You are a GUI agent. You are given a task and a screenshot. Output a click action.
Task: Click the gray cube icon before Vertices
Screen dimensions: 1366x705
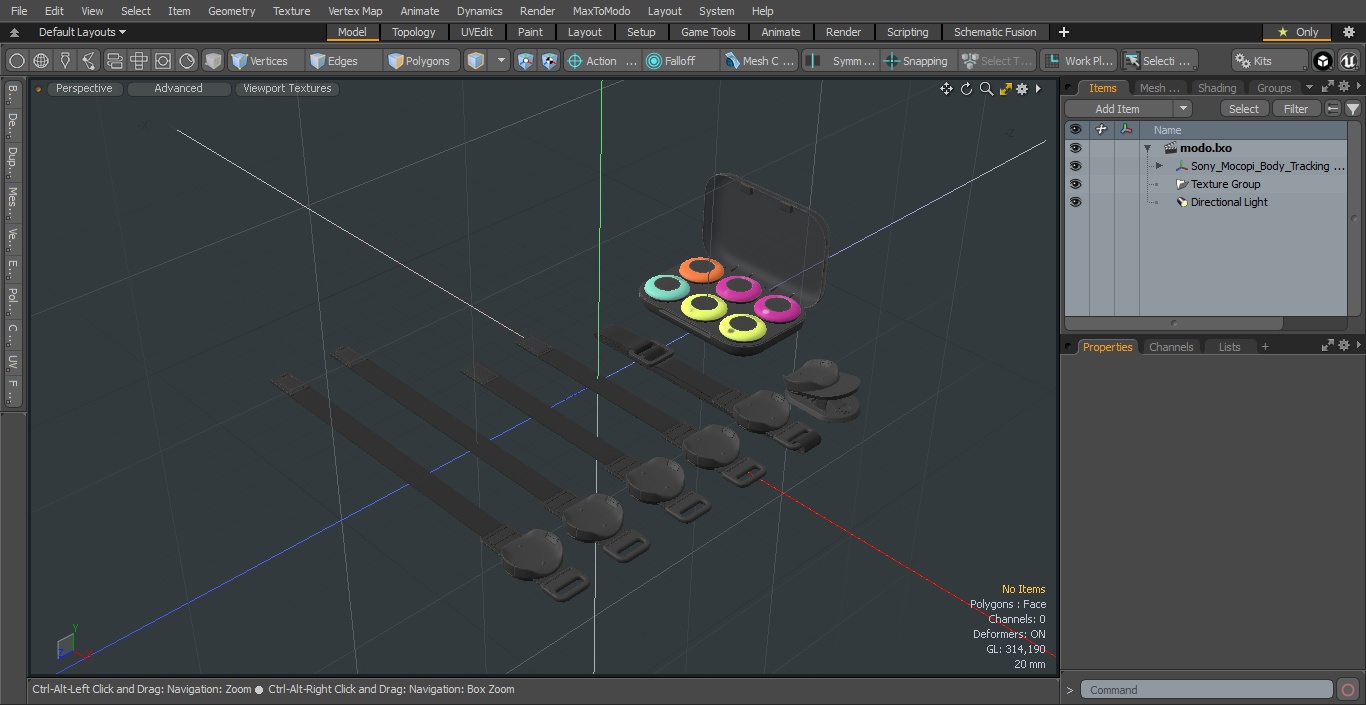213,61
